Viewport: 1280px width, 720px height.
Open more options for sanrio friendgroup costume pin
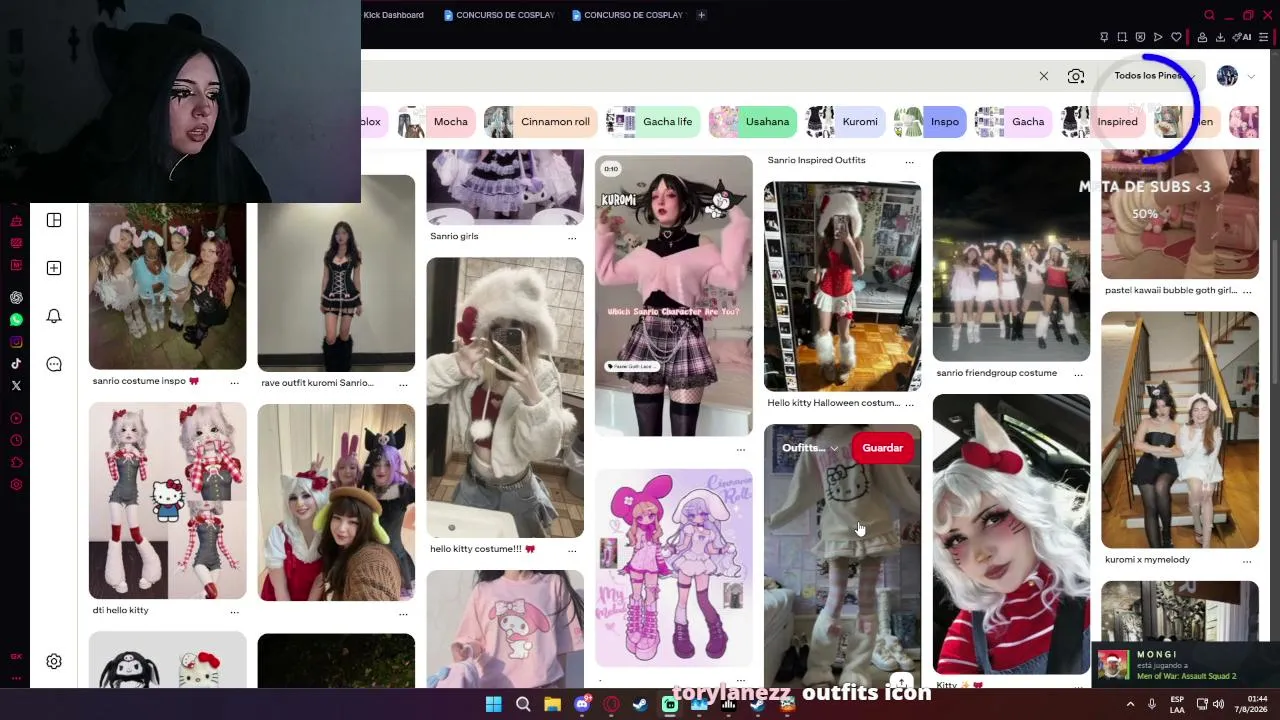1078,374
